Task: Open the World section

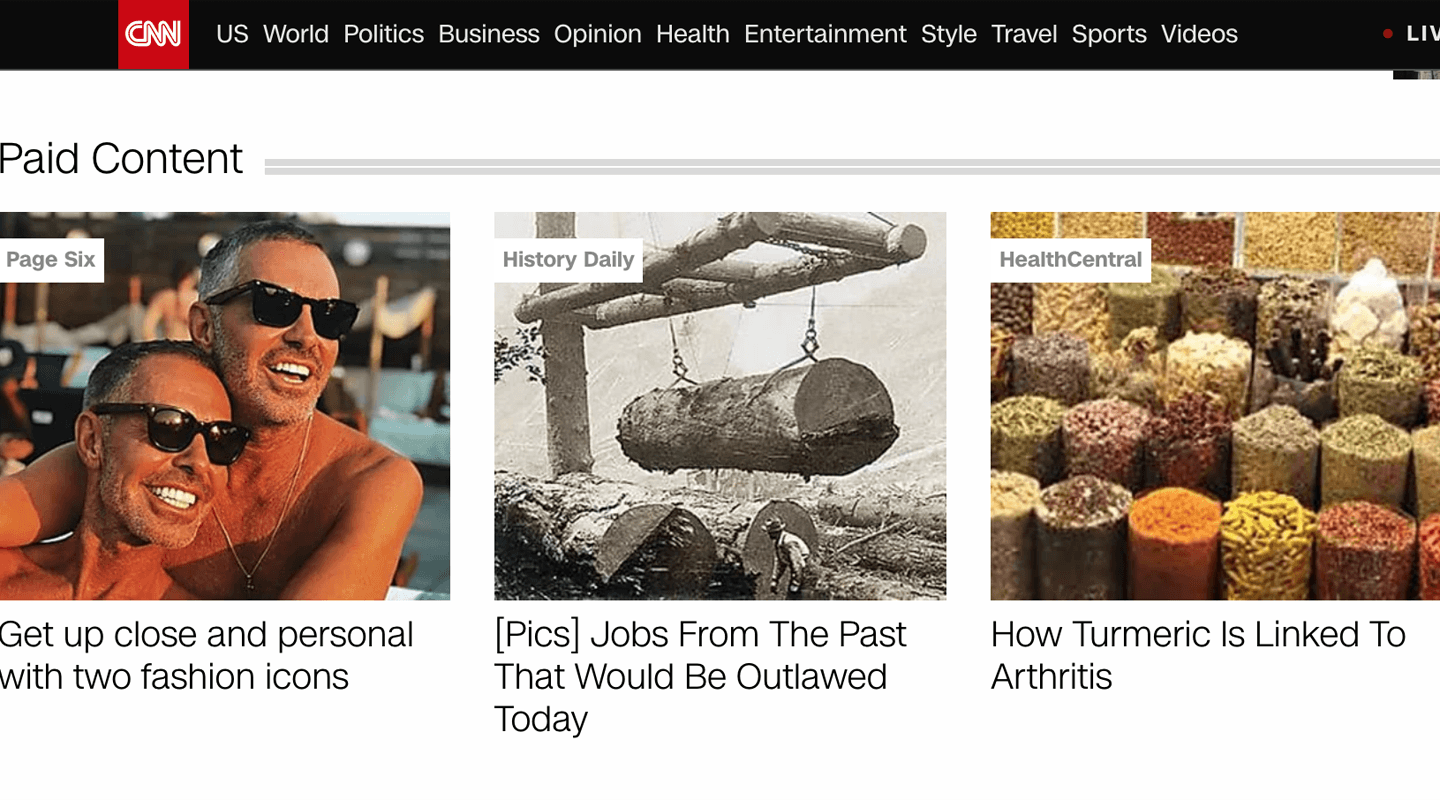Action: click(295, 34)
